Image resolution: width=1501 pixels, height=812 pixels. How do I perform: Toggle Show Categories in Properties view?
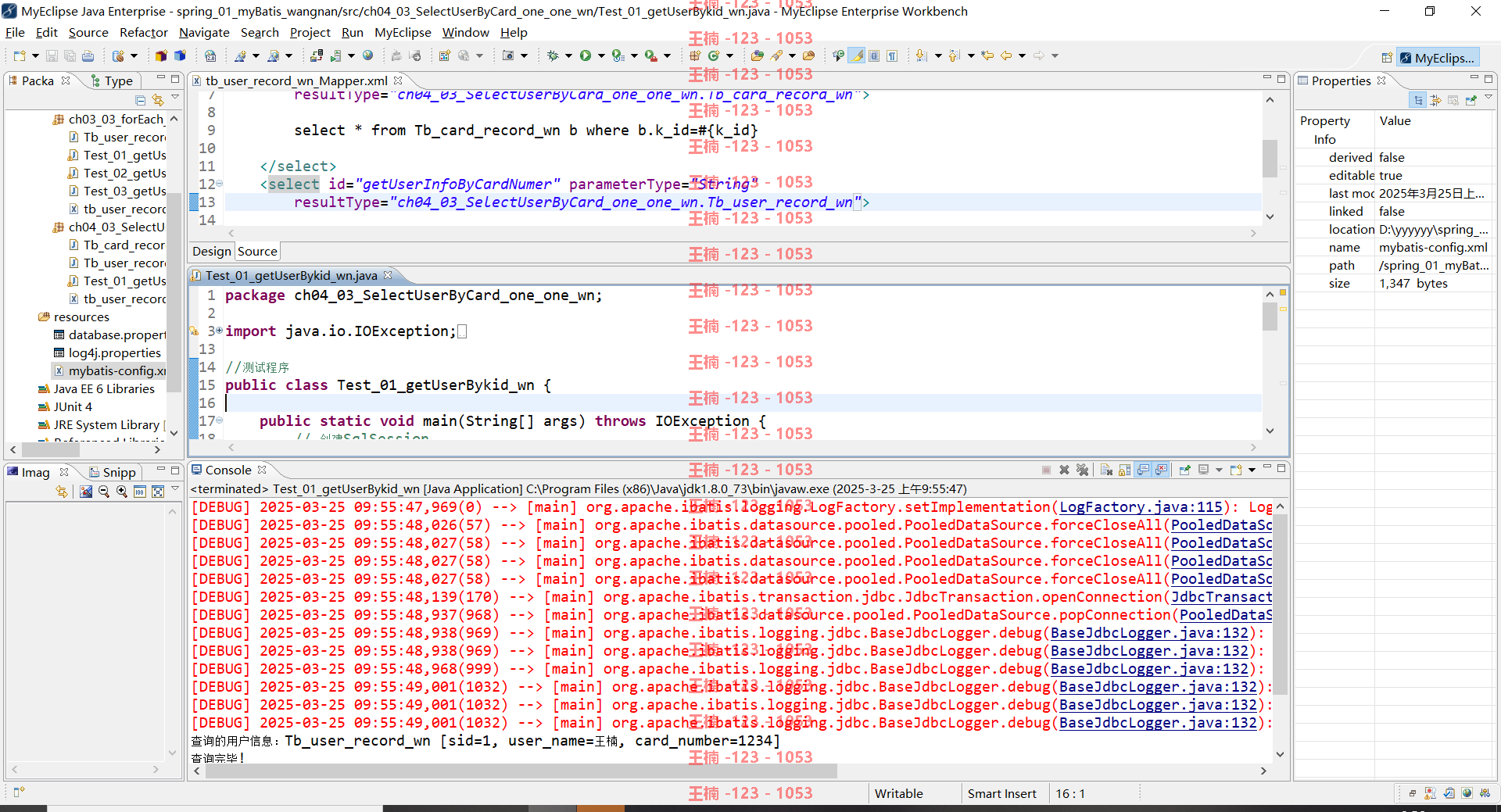pos(1418,100)
